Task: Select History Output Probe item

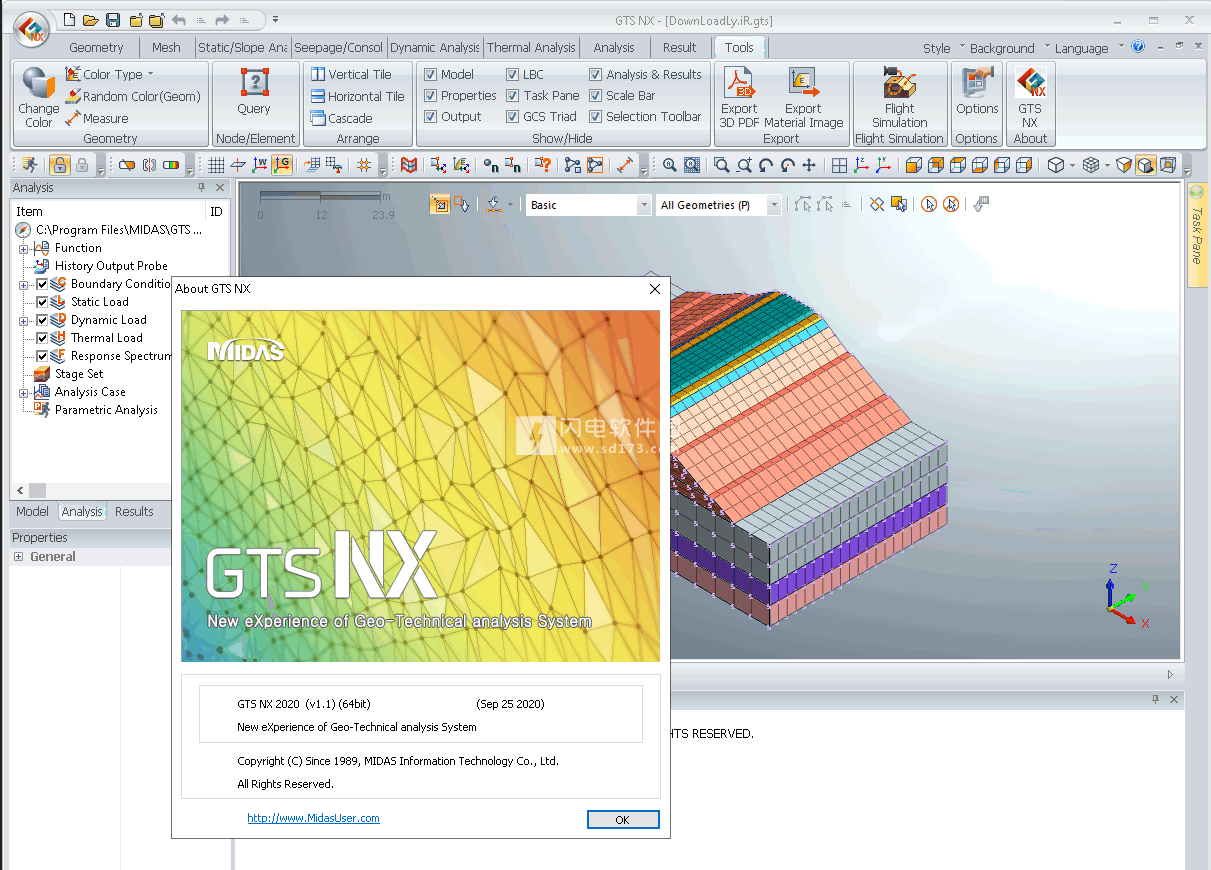Action: click(111, 266)
